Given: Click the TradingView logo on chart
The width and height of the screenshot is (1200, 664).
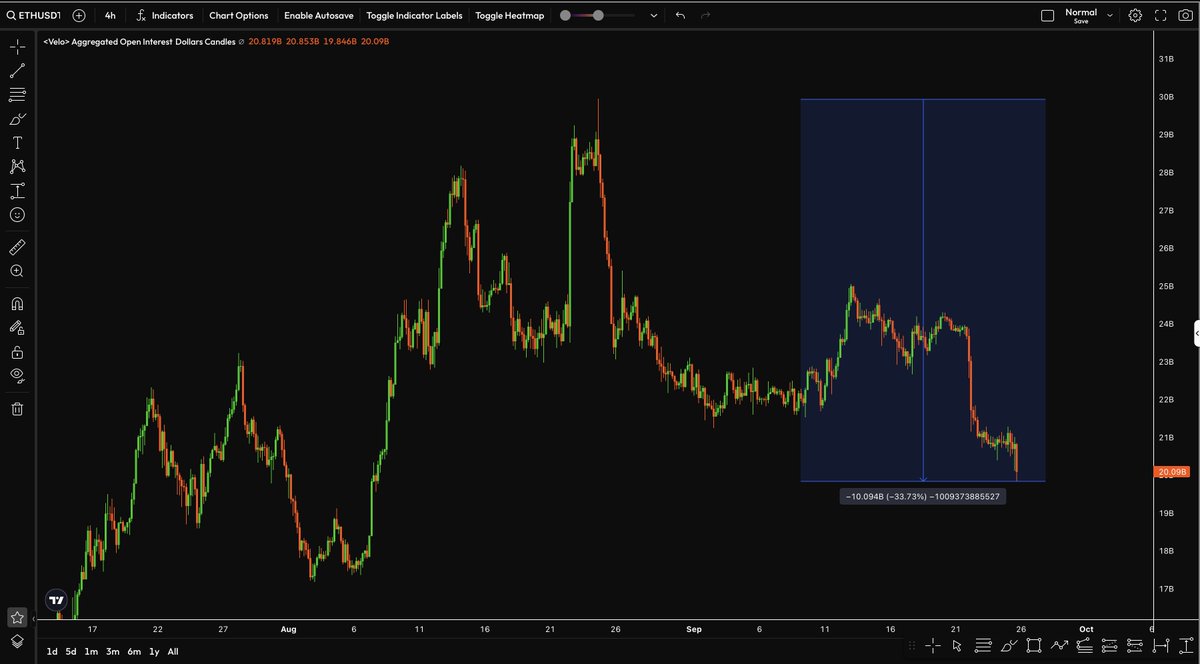Looking at the screenshot, I should pos(56,601).
